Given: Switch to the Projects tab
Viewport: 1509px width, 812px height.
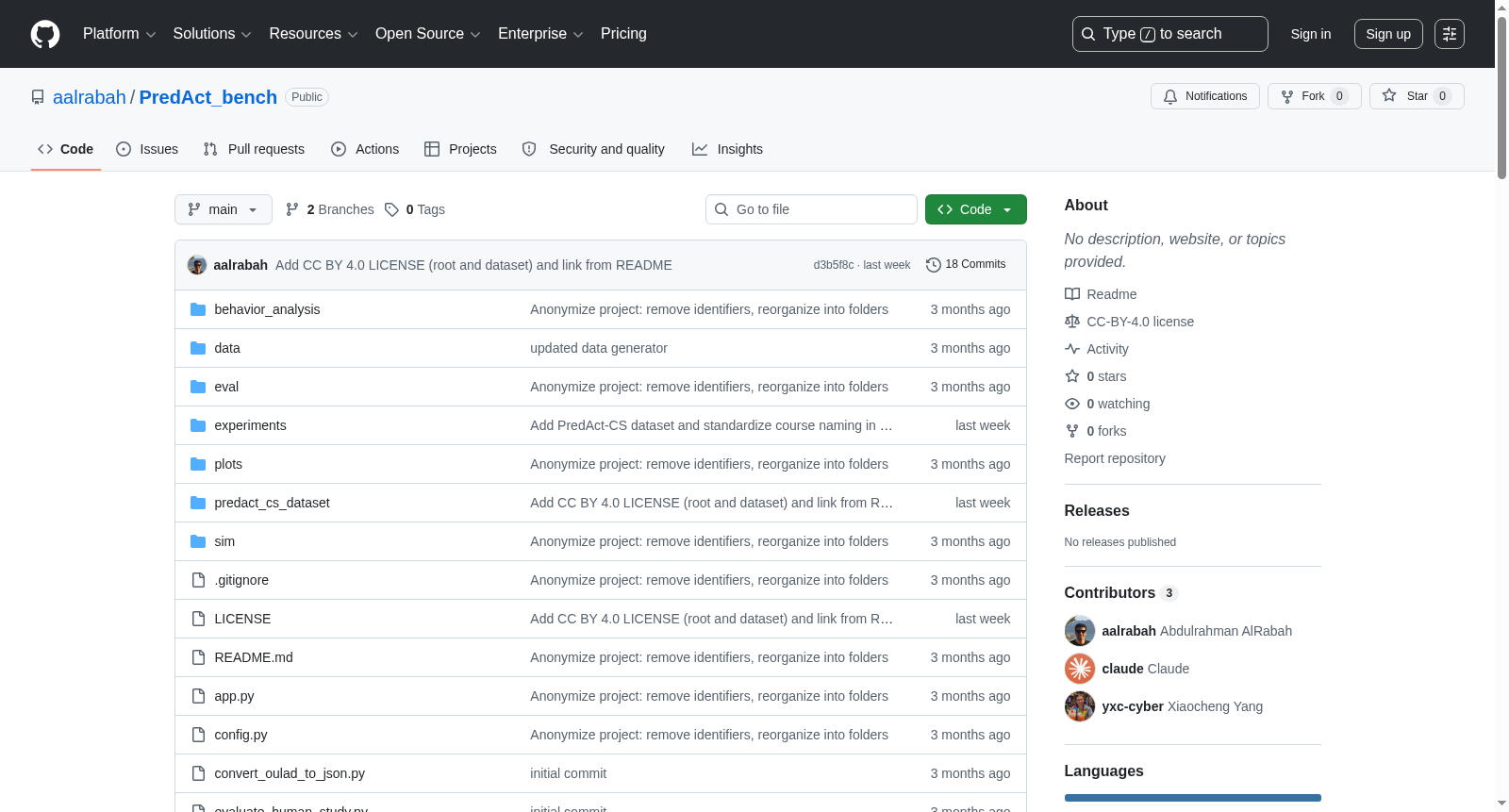Looking at the screenshot, I should [460, 149].
